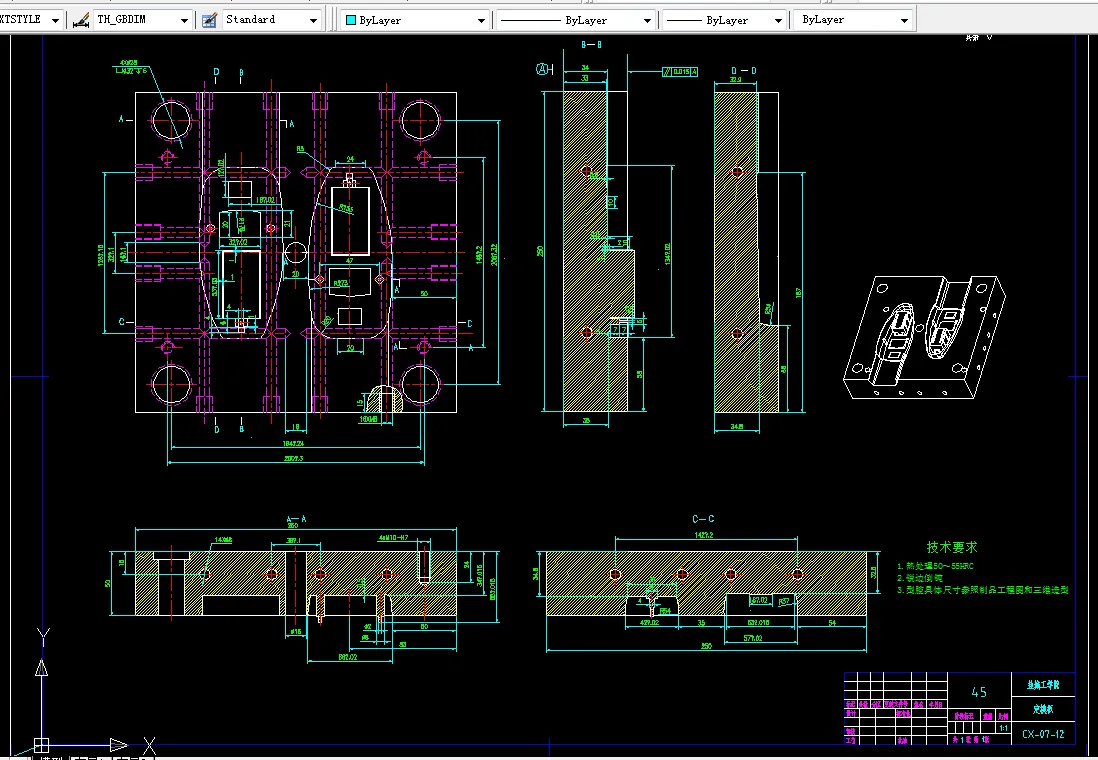Select the D—D section view label

click(744, 71)
